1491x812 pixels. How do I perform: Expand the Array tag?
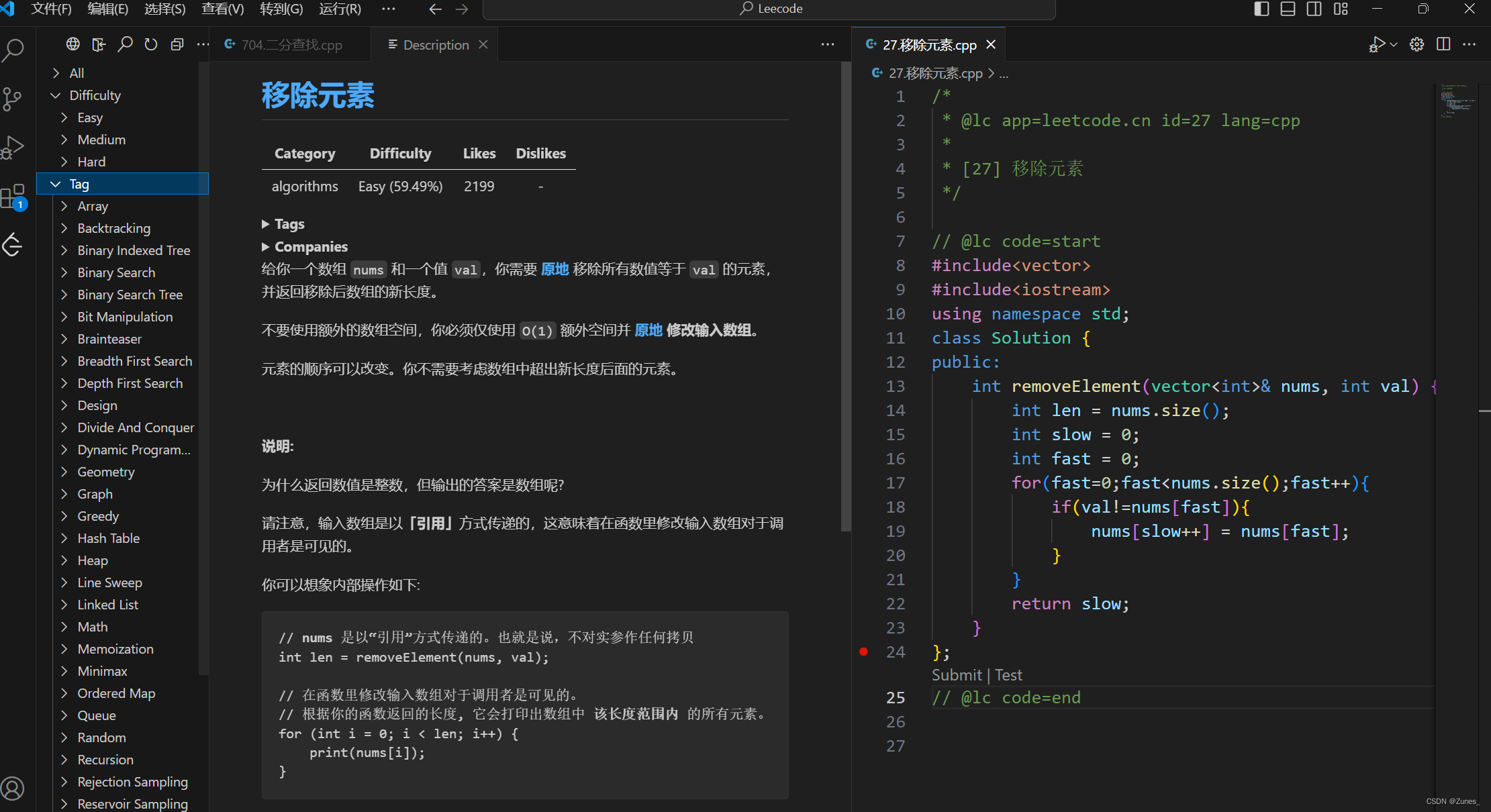click(x=121, y=206)
